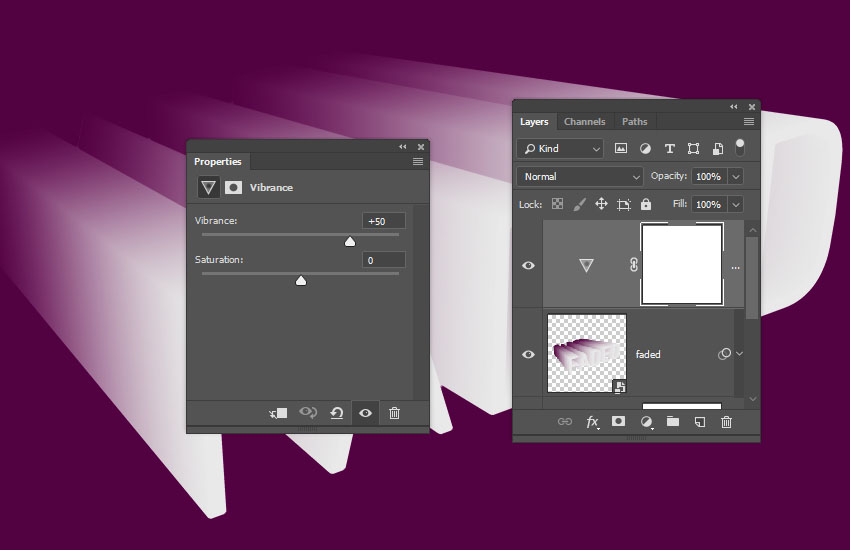
Task: Delete this adjustment layer from Properties
Action: (395, 413)
